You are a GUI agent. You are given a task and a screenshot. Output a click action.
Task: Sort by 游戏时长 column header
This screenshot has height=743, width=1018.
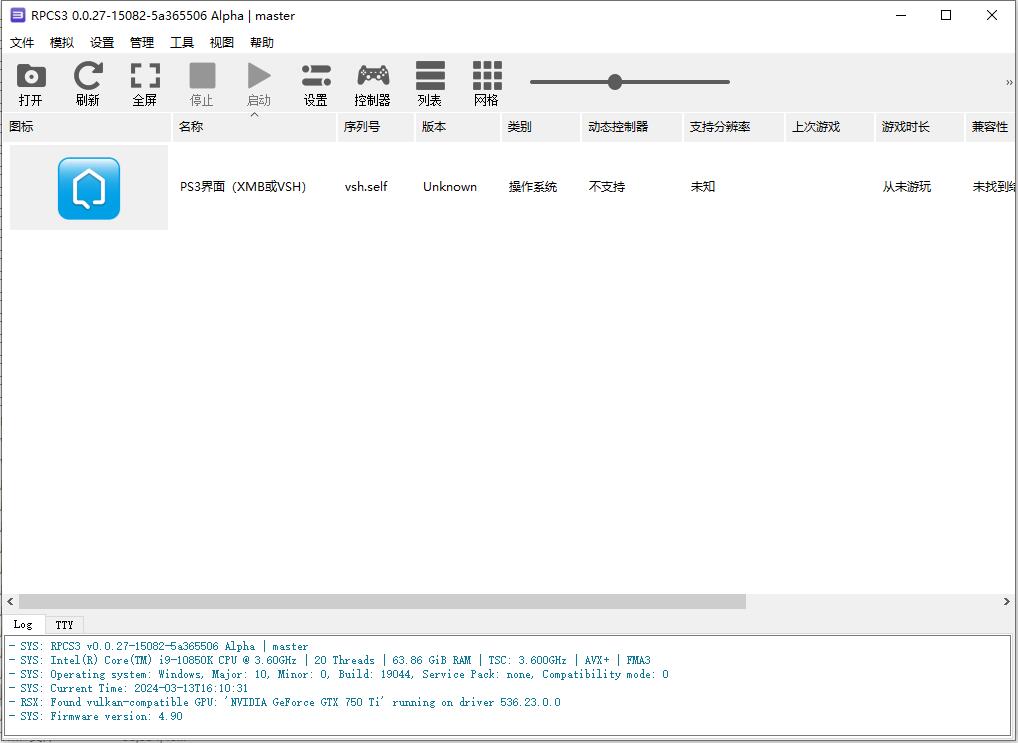pyautogui.click(x=920, y=127)
